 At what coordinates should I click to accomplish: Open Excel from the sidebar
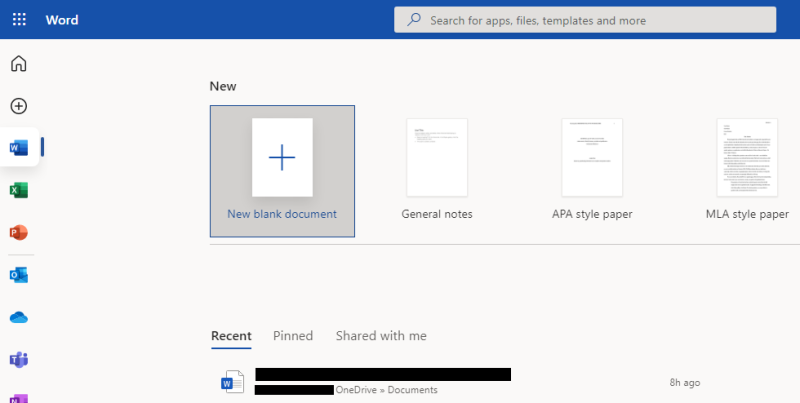click(x=19, y=190)
